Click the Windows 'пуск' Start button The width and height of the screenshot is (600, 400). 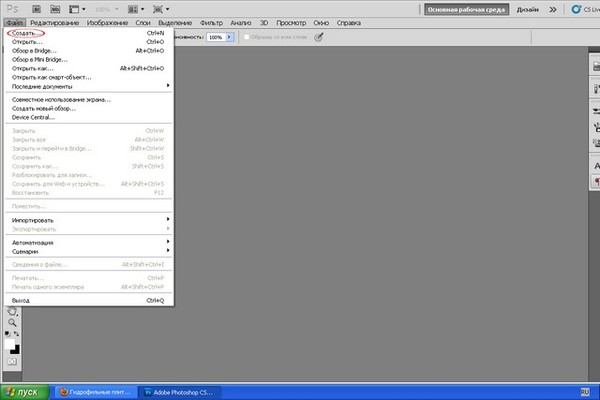(x=21, y=391)
